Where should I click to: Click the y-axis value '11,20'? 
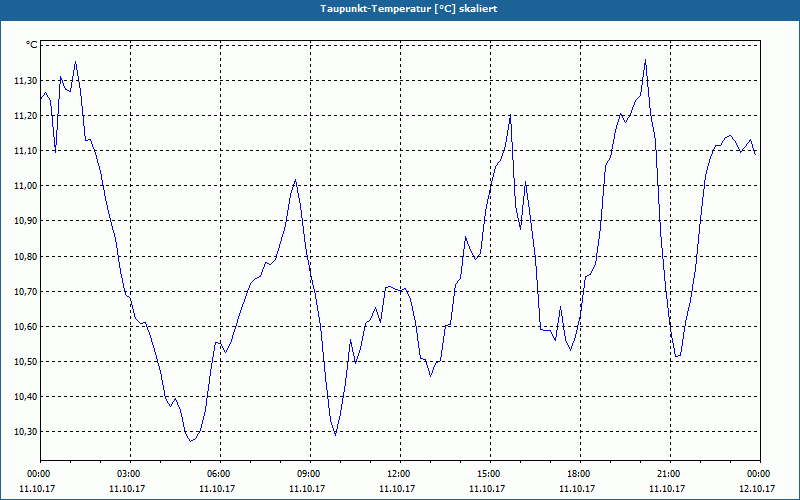pyautogui.click(x=26, y=116)
